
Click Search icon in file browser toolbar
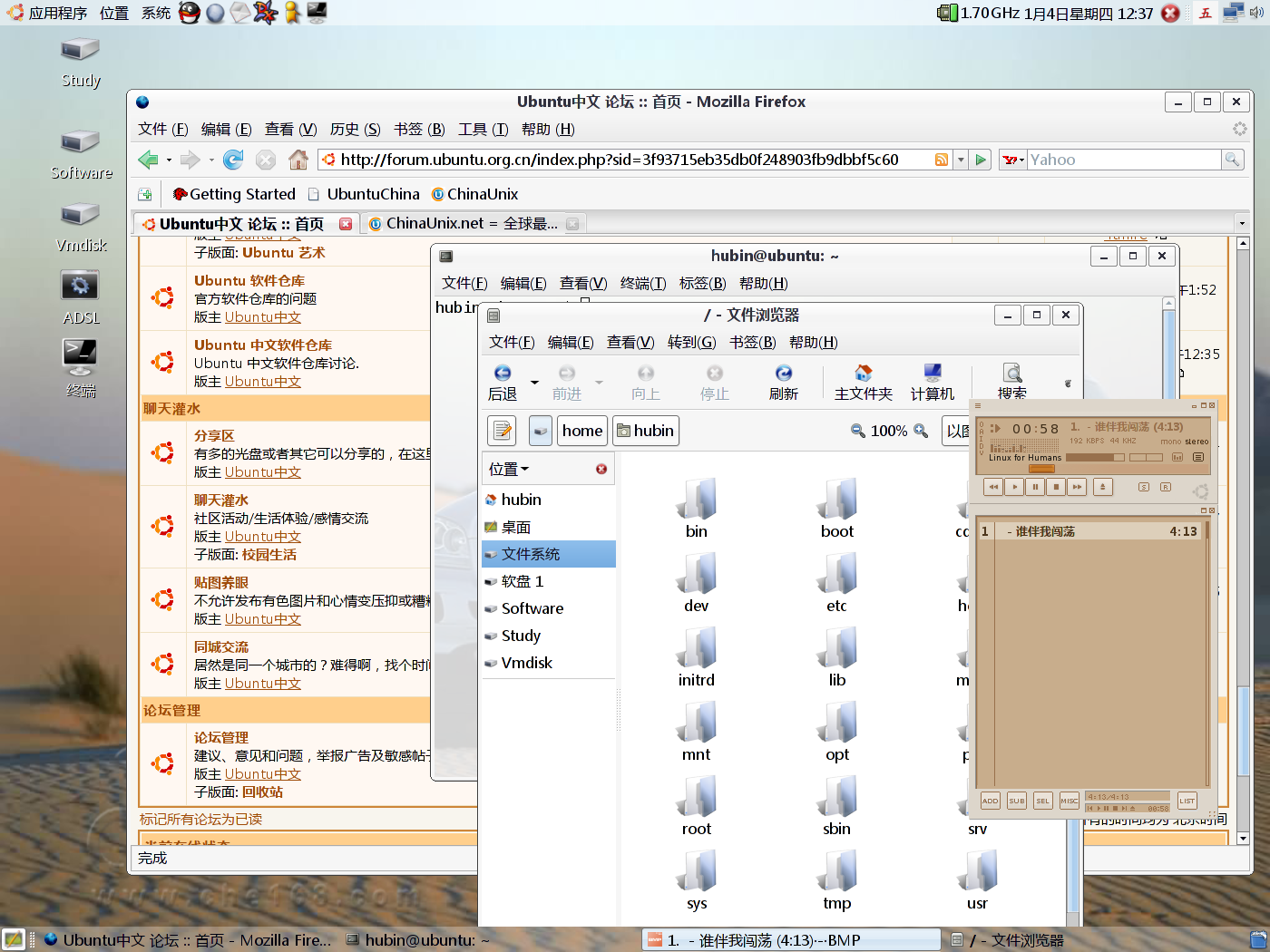click(1012, 383)
